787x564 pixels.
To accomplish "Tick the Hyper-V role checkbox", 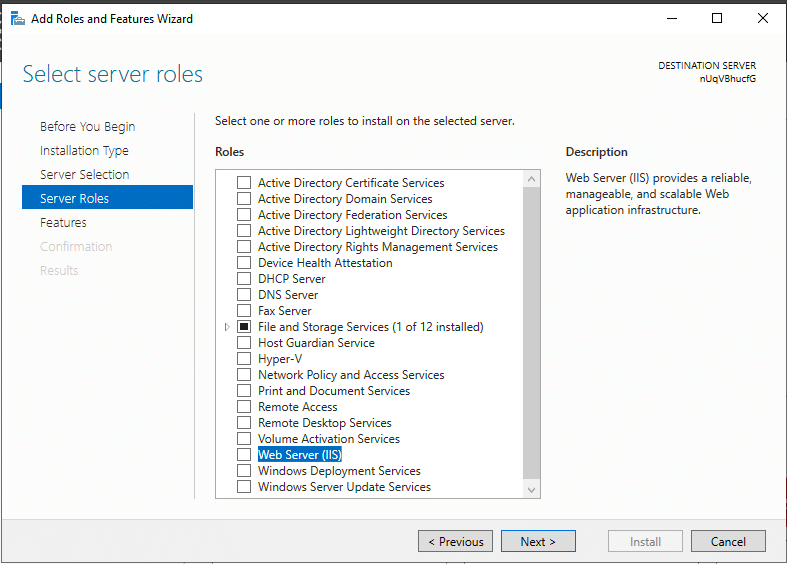I will [244, 359].
